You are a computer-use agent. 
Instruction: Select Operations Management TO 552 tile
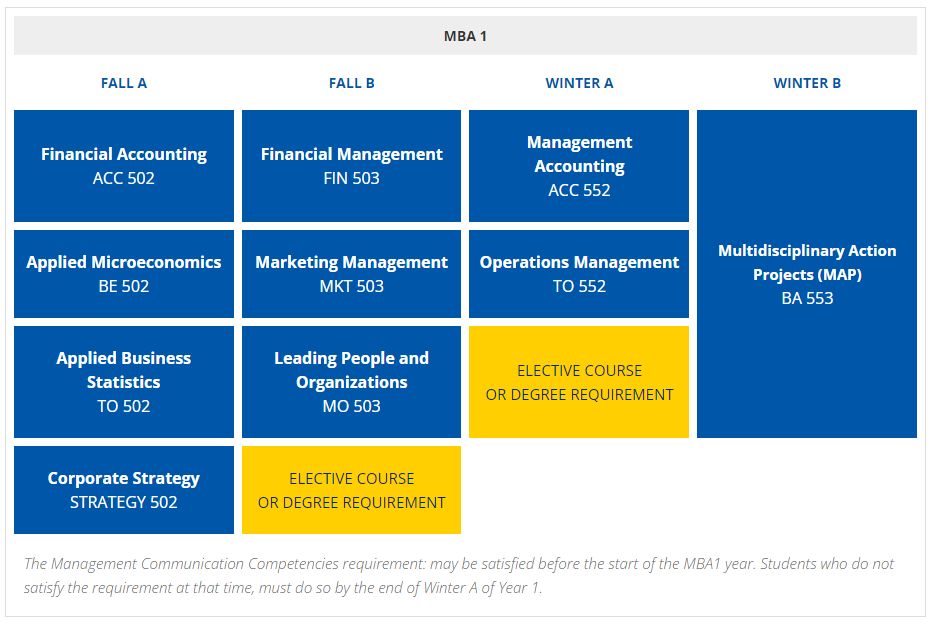click(x=579, y=274)
